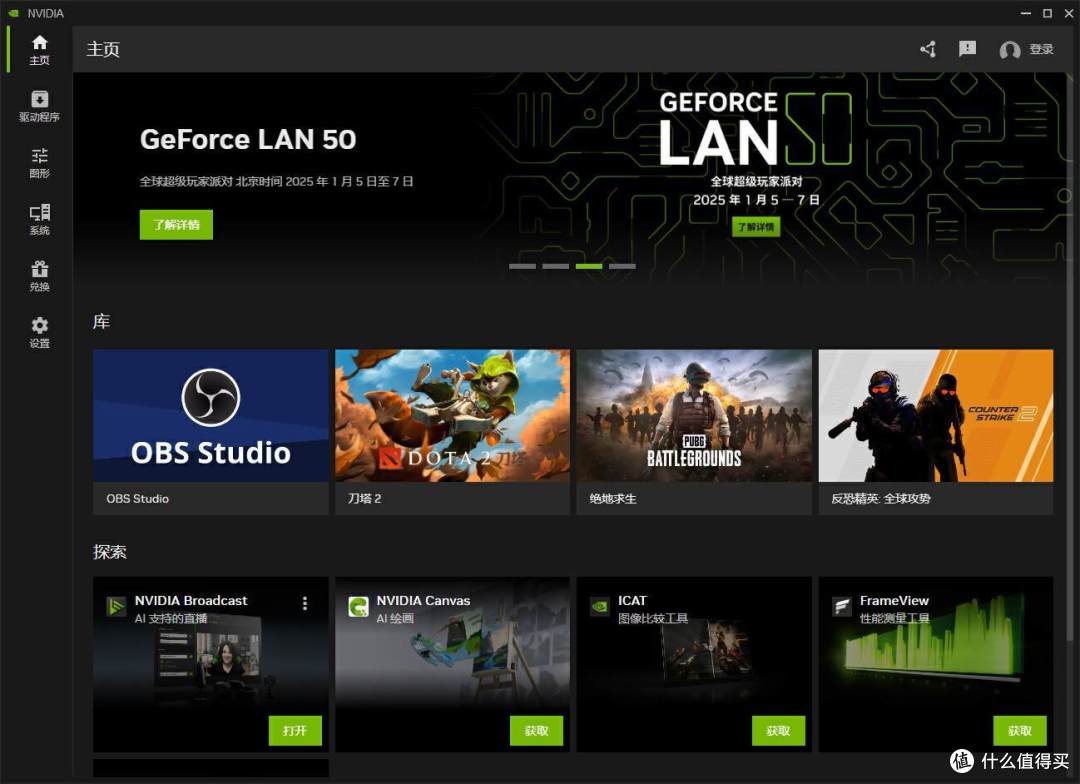
Task: Open the feedback message icon in top bar
Action: 967,48
